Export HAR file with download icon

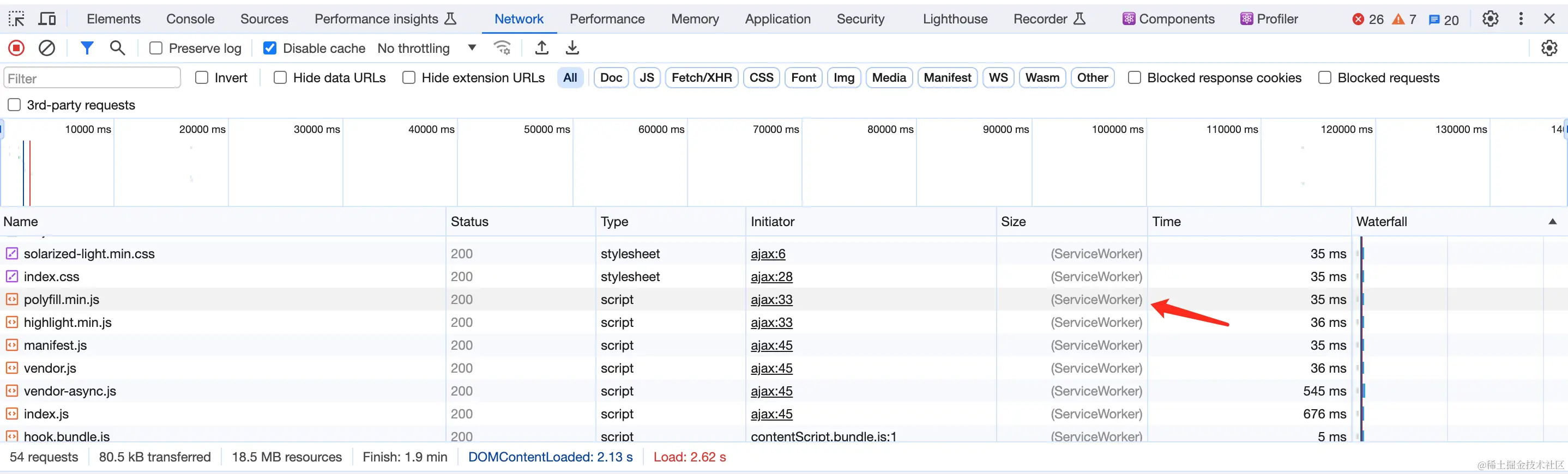coord(572,47)
